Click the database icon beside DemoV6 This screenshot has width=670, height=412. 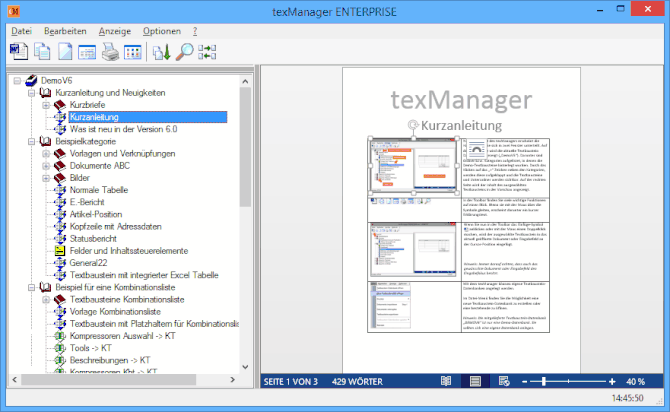[x=31, y=80]
